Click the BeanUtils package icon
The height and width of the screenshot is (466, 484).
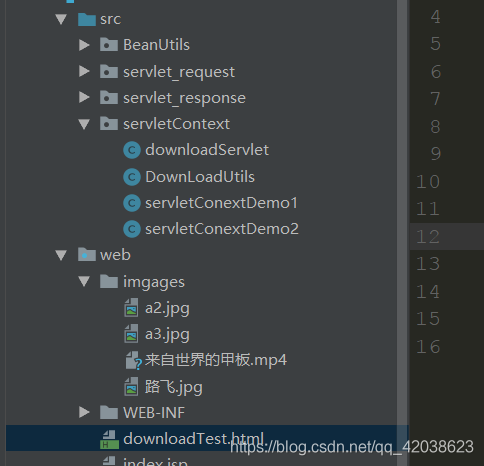click(109, 45)
